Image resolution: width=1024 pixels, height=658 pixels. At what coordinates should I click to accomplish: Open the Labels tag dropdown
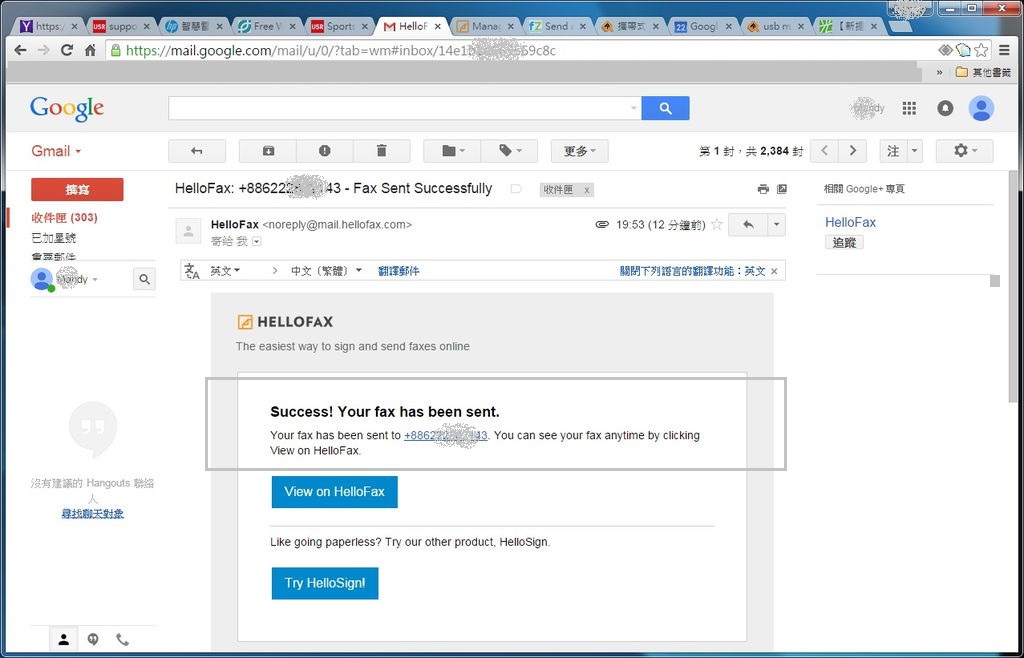coord(509,151)
